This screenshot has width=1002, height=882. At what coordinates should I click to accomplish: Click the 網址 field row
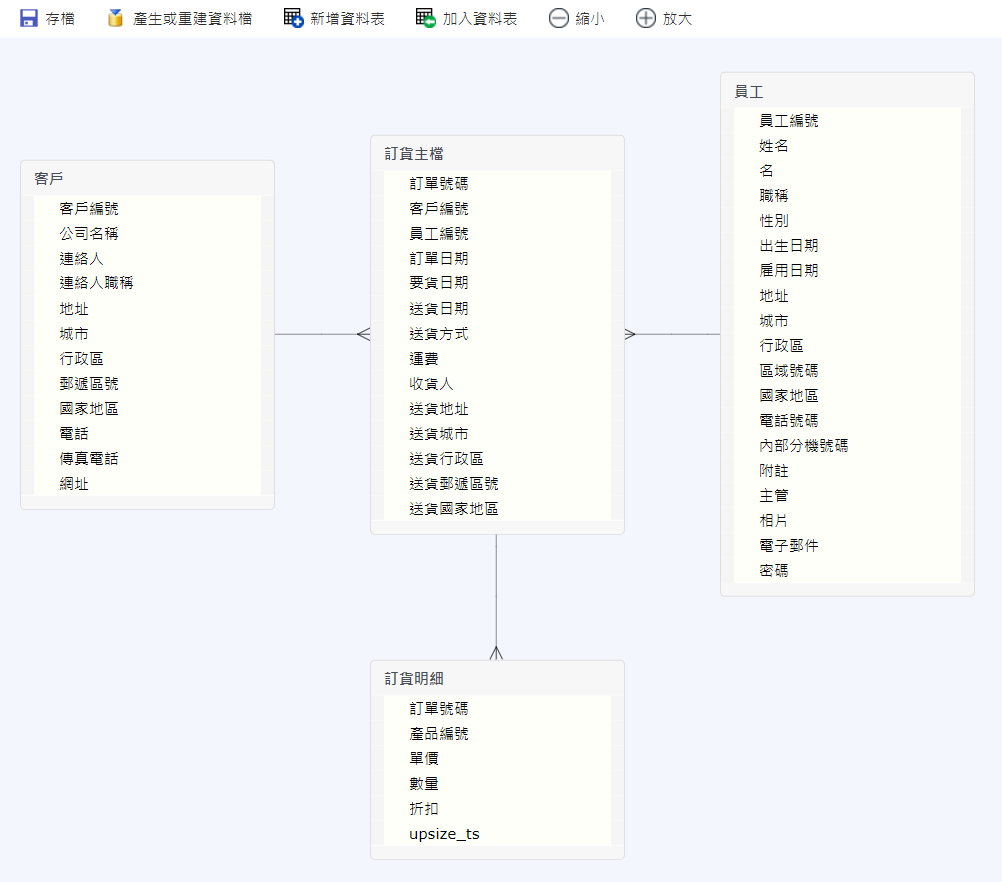pyautogui.click(x=148, y=484)
